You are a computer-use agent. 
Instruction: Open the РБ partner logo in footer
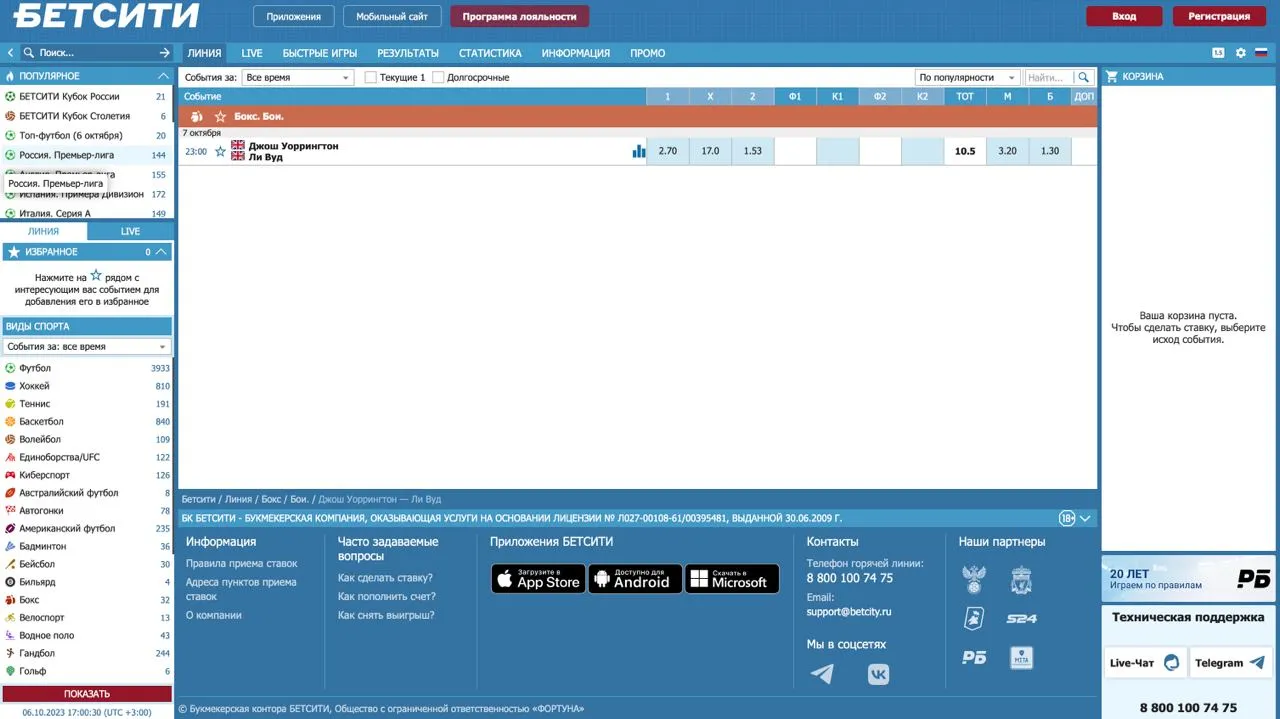[973, 657]
